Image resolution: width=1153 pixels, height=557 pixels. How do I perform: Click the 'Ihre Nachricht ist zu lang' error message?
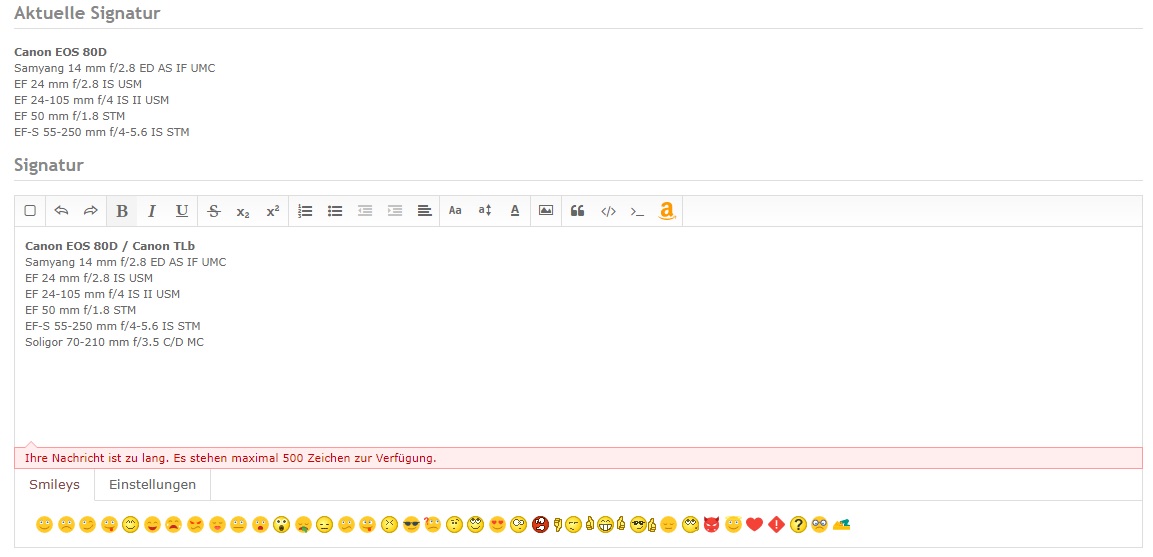point(230,458)
